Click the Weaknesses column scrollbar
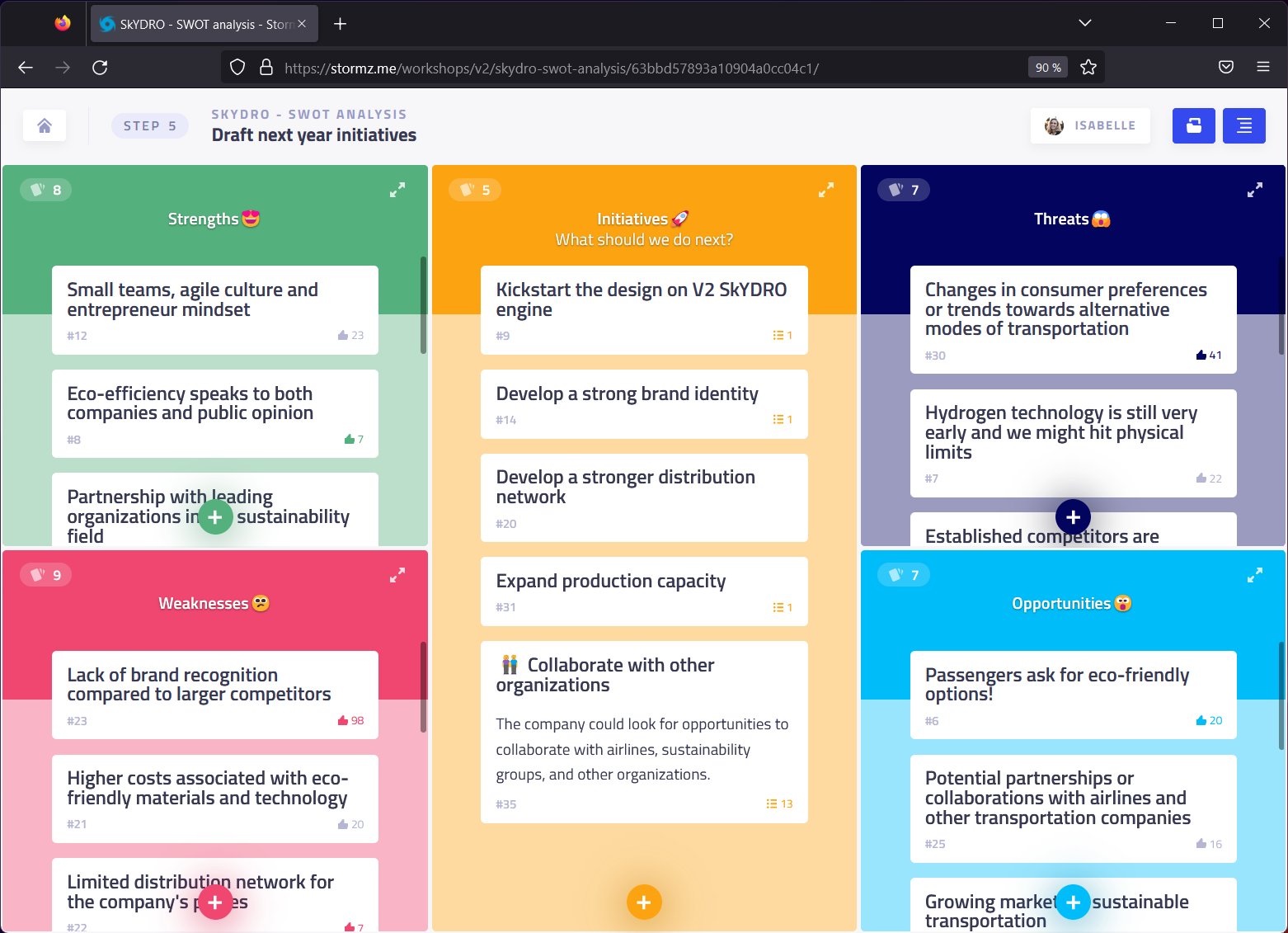Viewport: 1288px width, 933px height. (424, 687)
